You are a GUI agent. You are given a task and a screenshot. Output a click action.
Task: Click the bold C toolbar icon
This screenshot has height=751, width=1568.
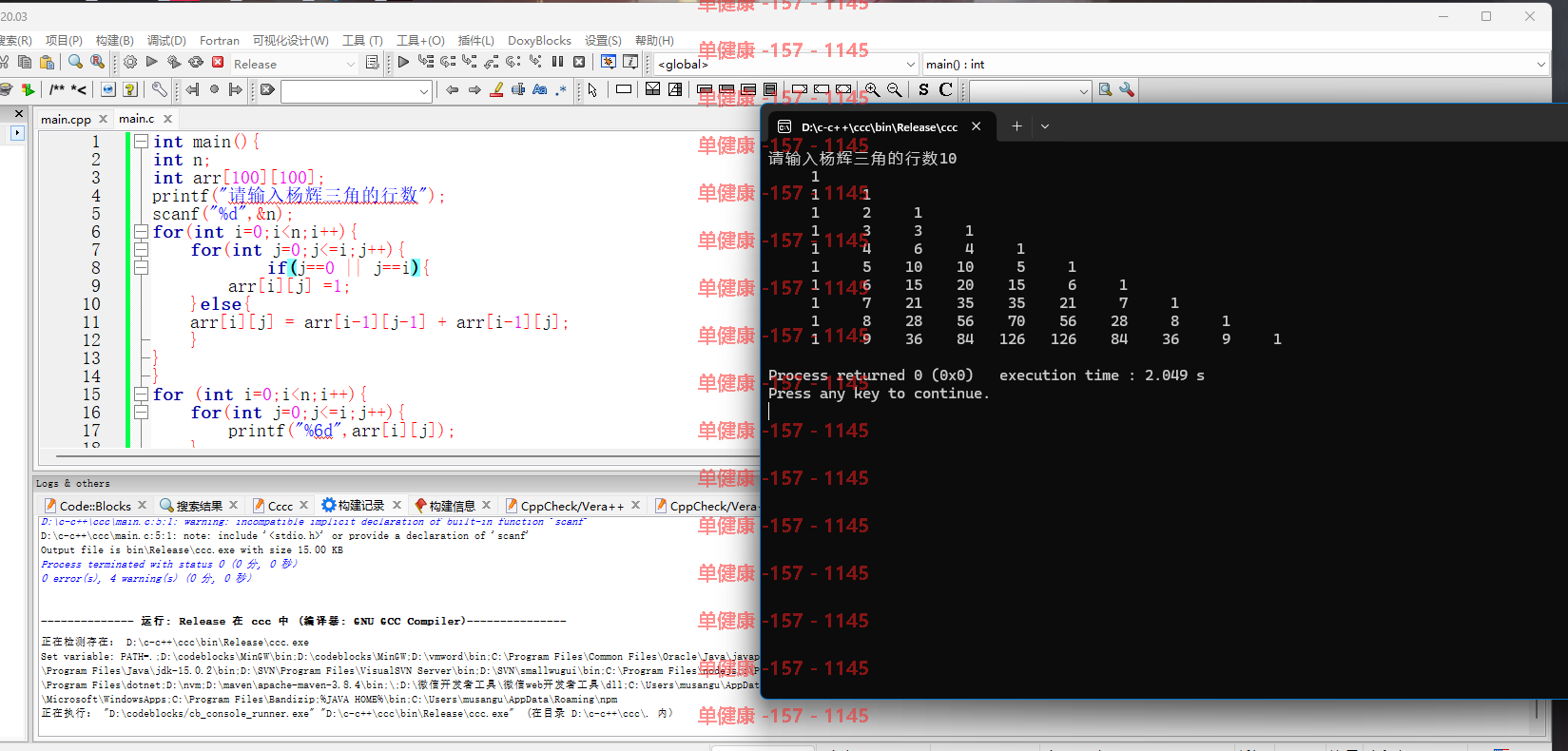(x=945, y=89)
